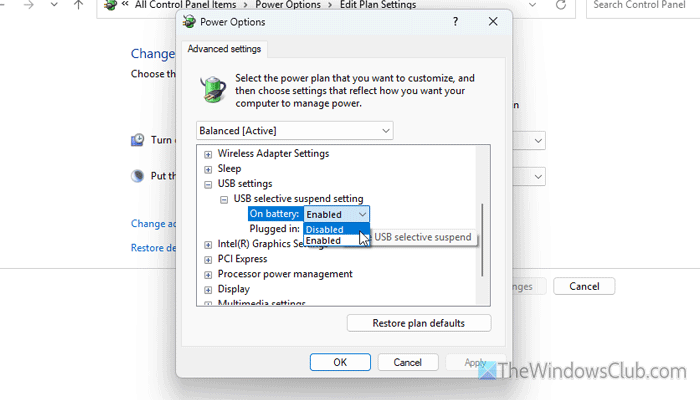Screen dimensions: 700x400
Task: Collapse USB selective suspend setting node
Action: pyautogui.click(x=224, y=200)
